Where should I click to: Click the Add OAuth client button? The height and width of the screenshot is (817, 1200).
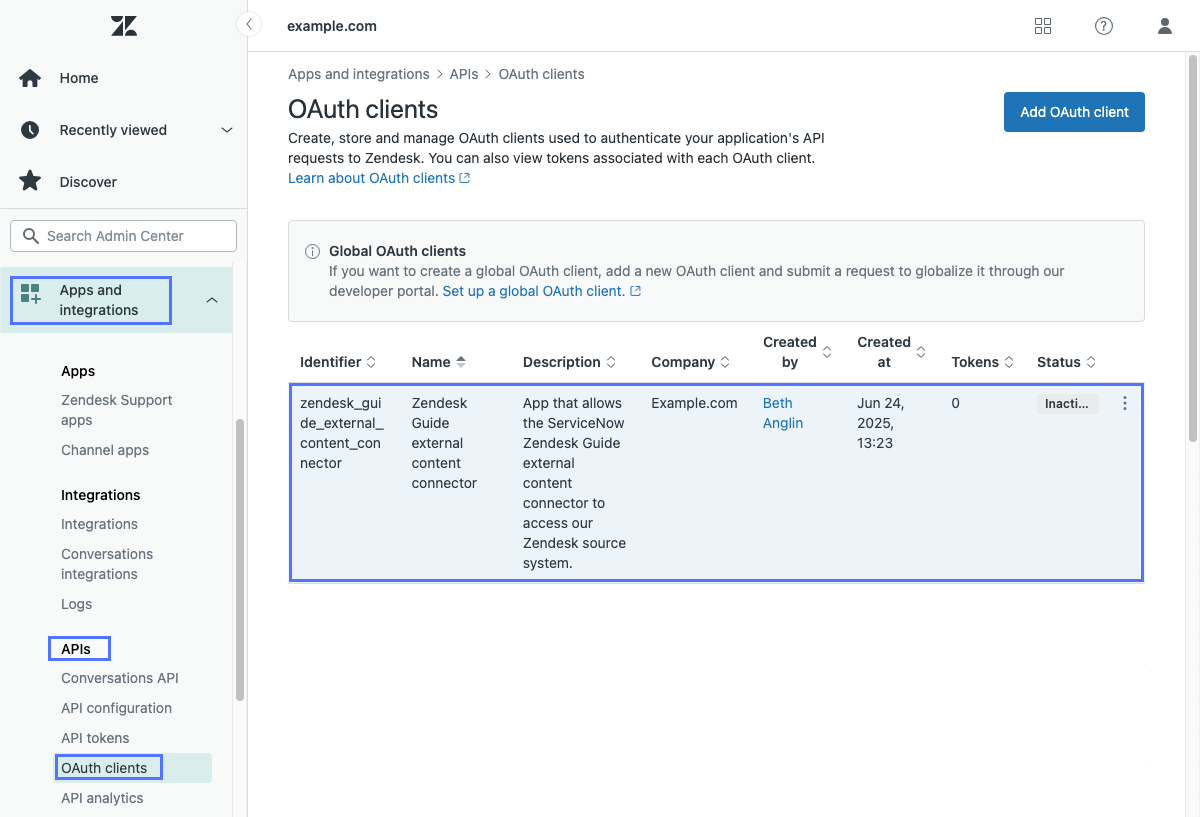pos(1074,112)
